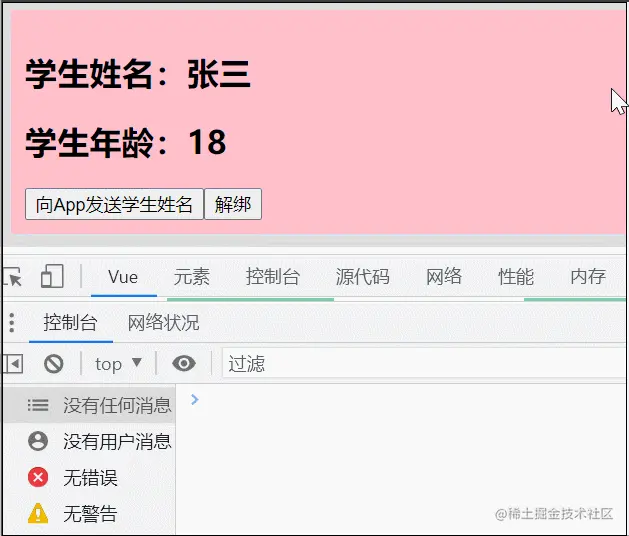Open the drawer three-dot menu
Screen dimensions: 629x536
click(12, 323)
